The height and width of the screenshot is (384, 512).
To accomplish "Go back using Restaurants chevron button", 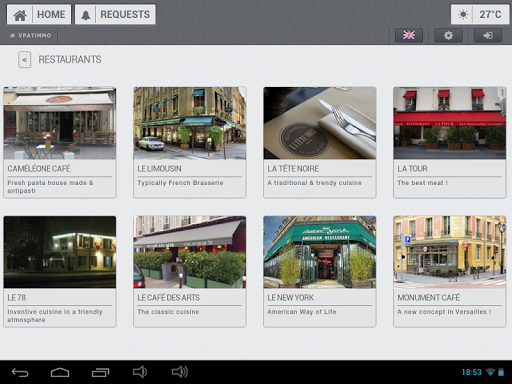I will click(x=25, y=60).
